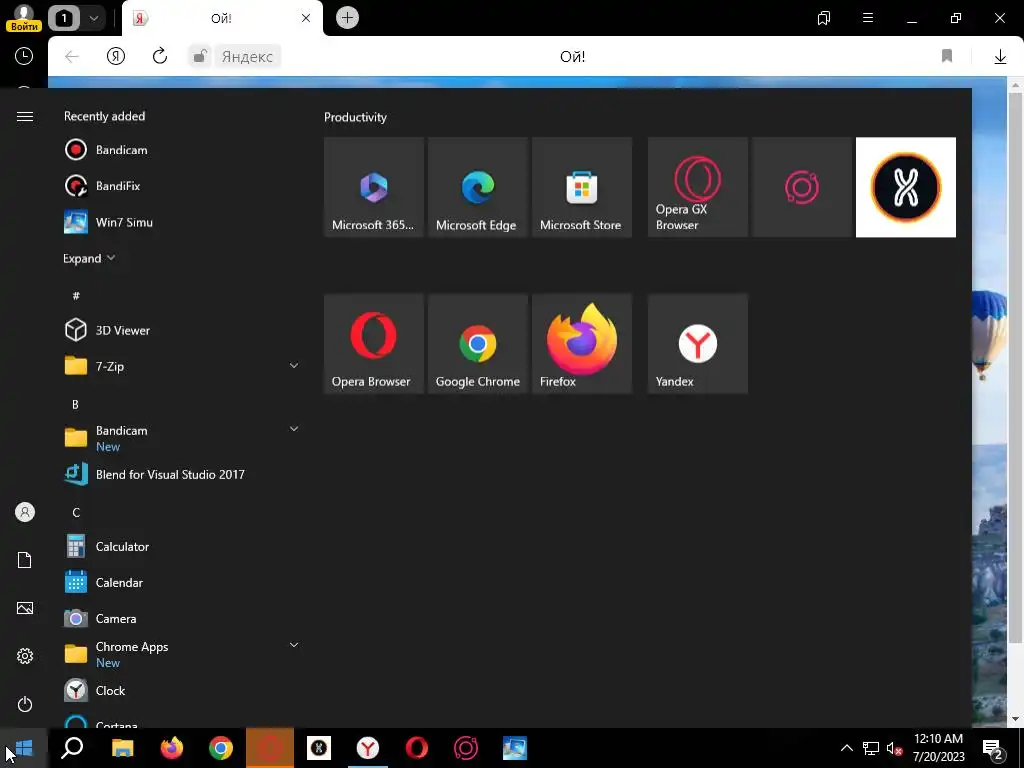The image size is (1024, 768).
Task: Open Google Chrome from the taskbar
Action: pyautogui.click(x=221, y=748)
